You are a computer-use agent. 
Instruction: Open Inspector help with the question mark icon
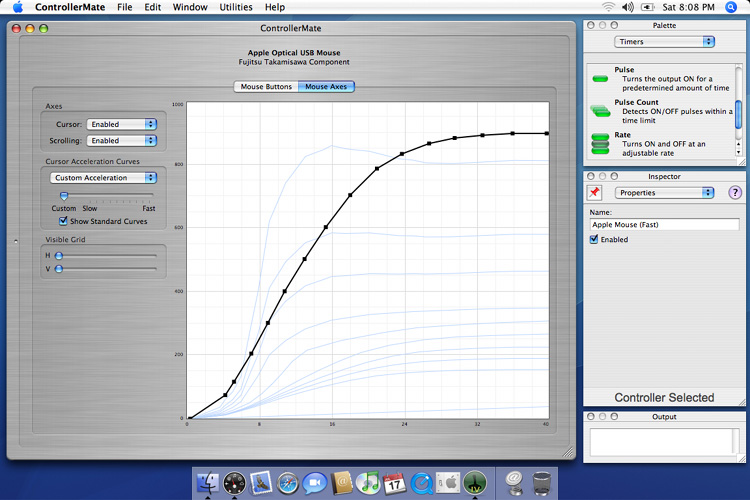pyautogui.click(x=735, y=192)
